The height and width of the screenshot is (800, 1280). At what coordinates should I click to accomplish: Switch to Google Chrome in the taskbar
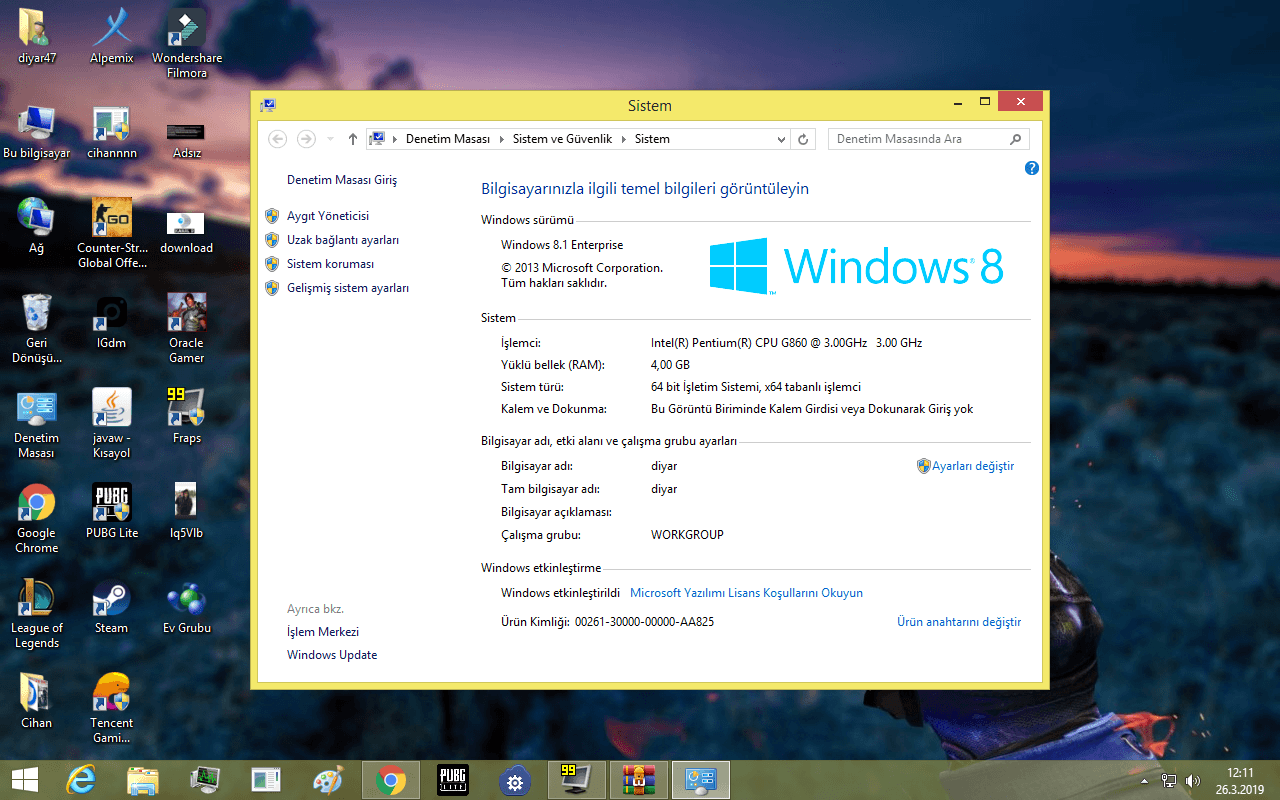(391, 780)
